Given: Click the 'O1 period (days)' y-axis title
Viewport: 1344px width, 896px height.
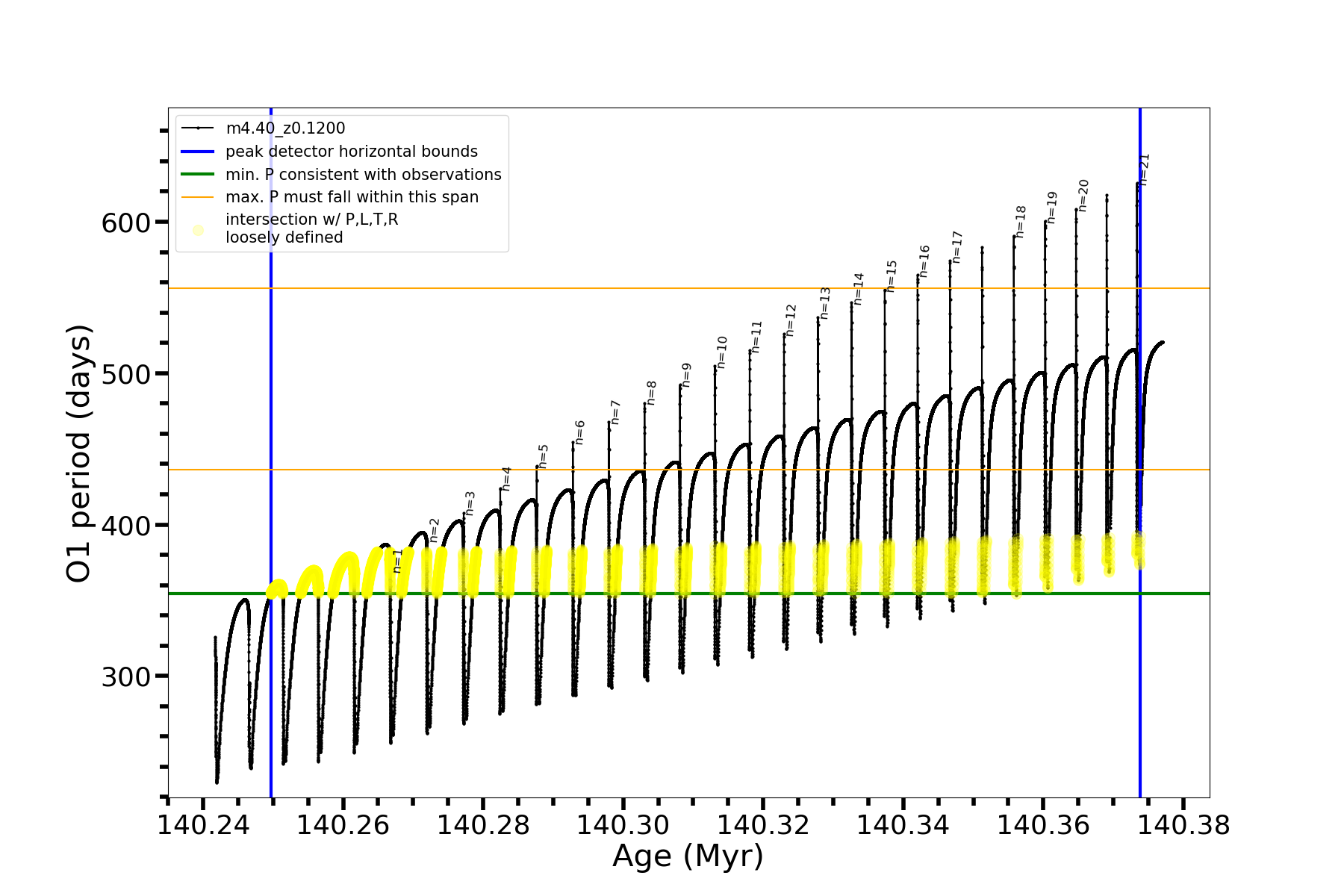Looking at the screenshot, I should coord(78,453).
